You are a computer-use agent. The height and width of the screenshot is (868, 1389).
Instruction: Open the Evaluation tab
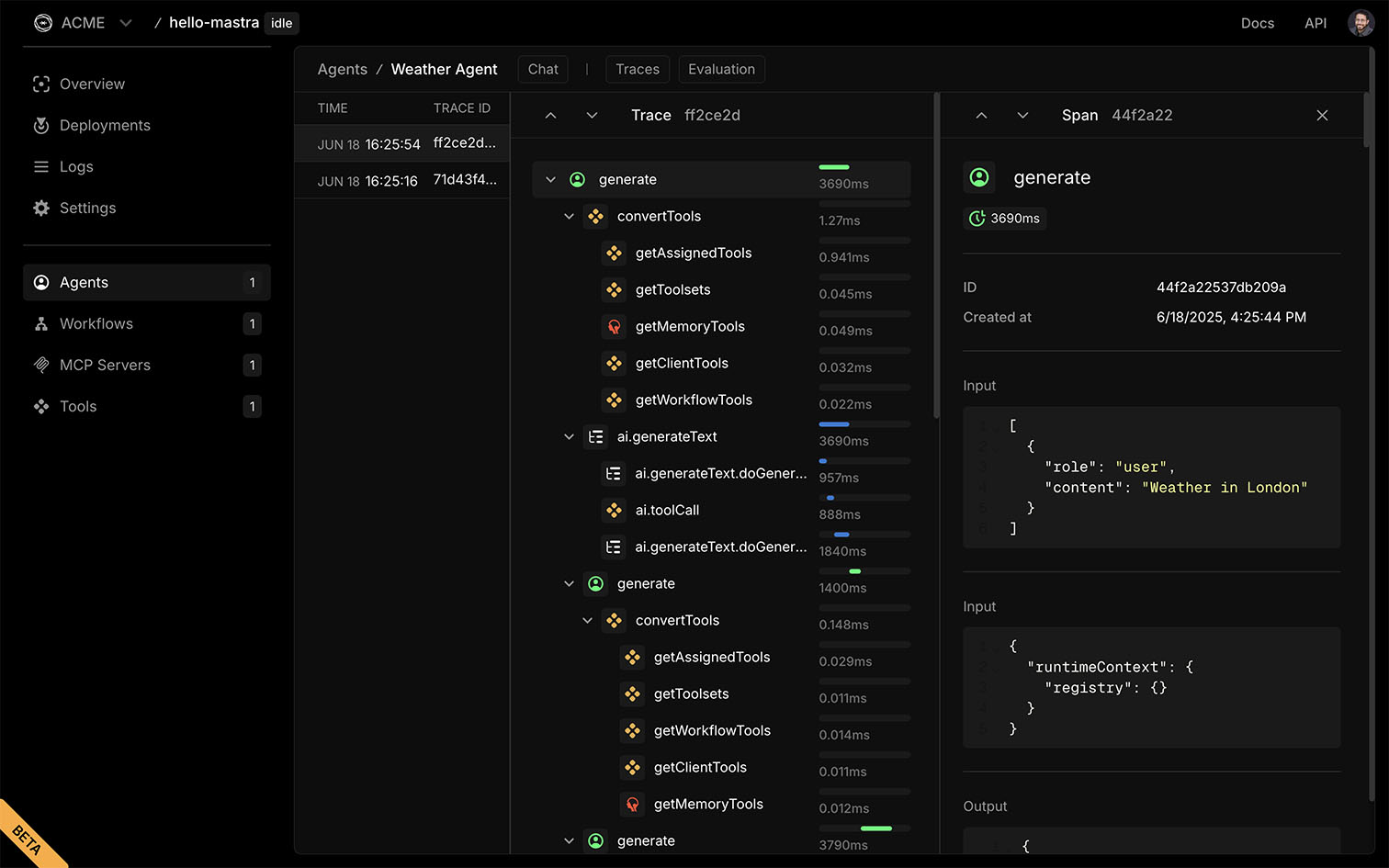(x=721, y=69)
